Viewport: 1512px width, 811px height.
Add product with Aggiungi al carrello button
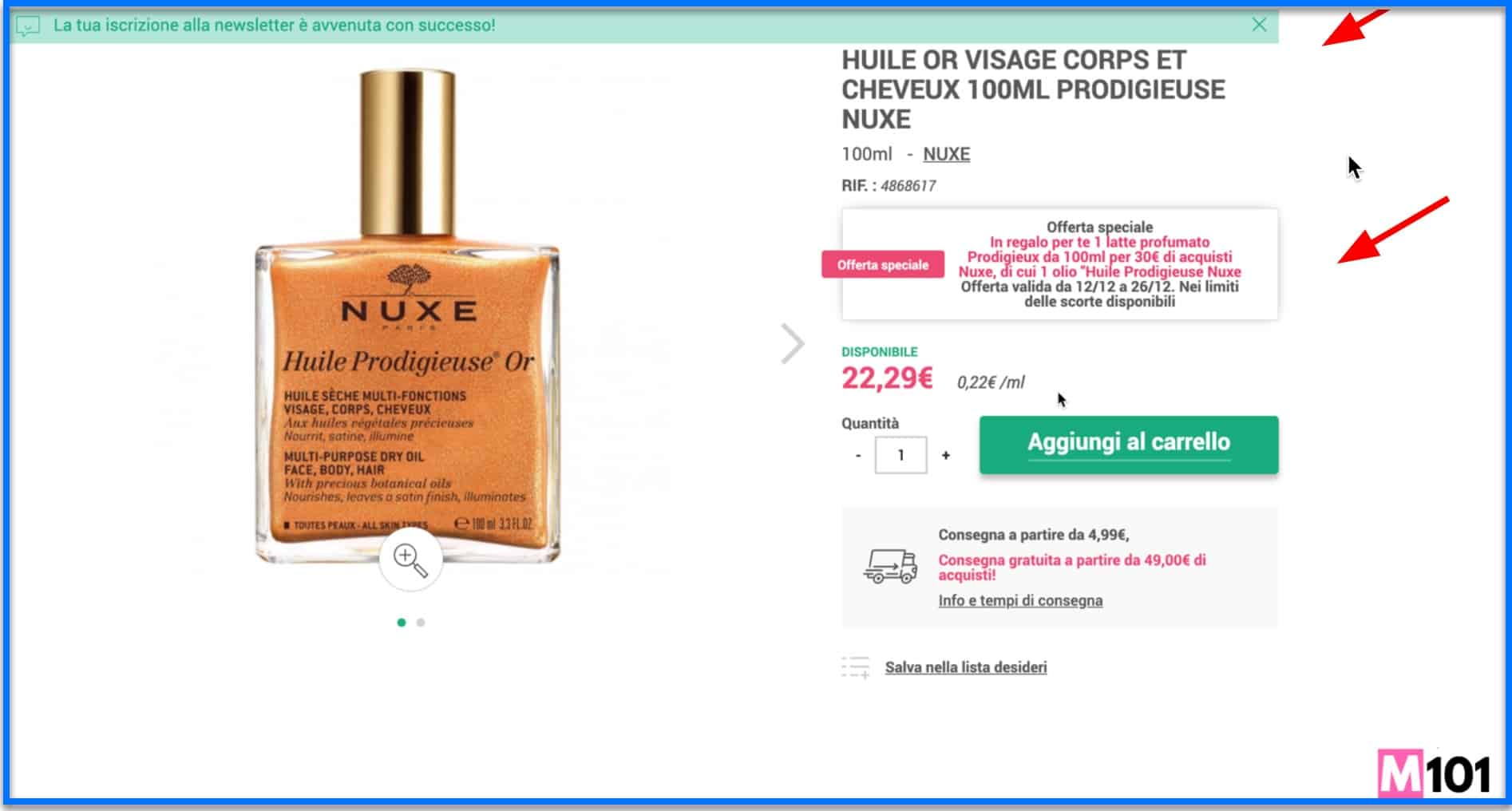pyautogui.click(x=1129, y=445)
